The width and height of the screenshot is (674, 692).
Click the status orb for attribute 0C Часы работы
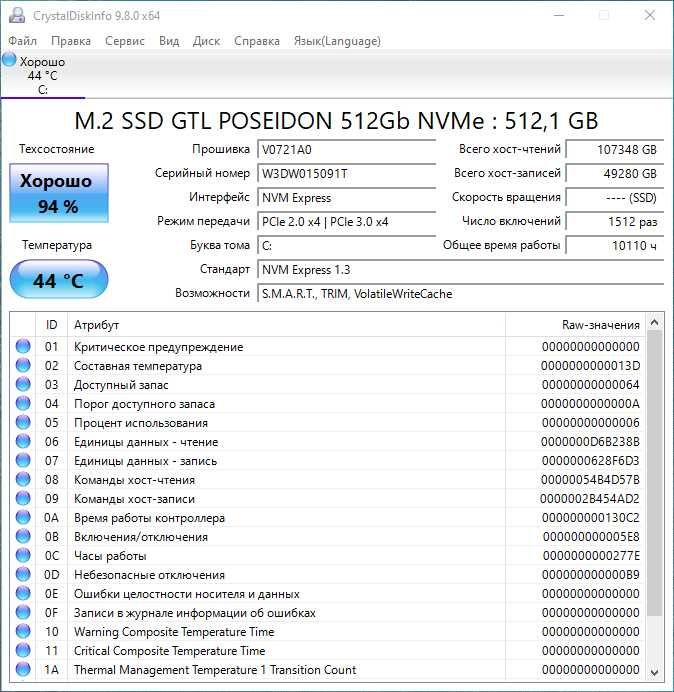click(23, 555)
